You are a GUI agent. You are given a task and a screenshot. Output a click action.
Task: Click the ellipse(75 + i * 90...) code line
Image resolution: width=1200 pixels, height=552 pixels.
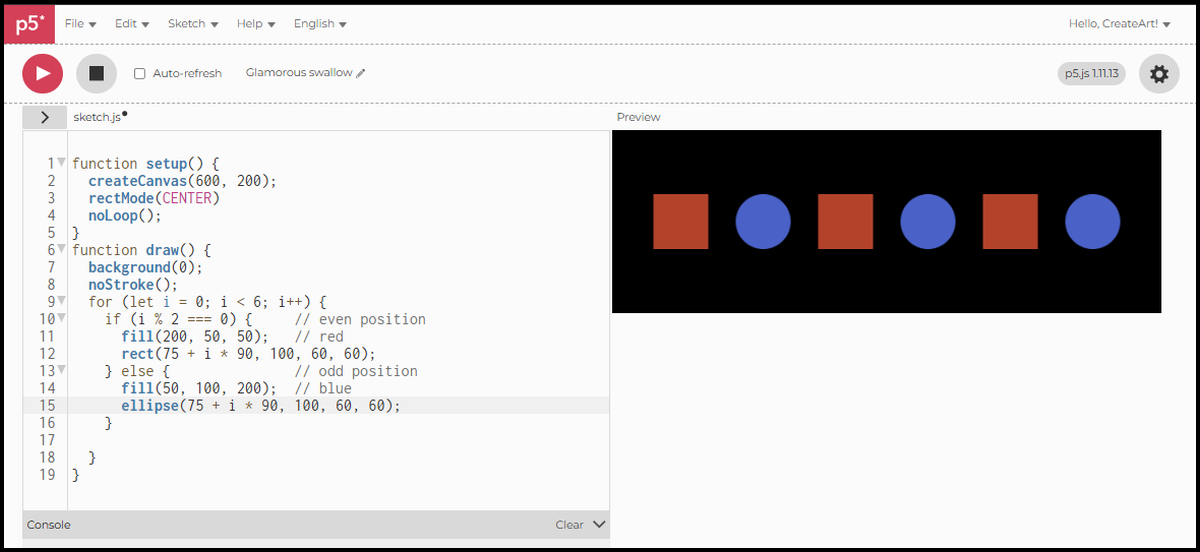click(261, 405)
